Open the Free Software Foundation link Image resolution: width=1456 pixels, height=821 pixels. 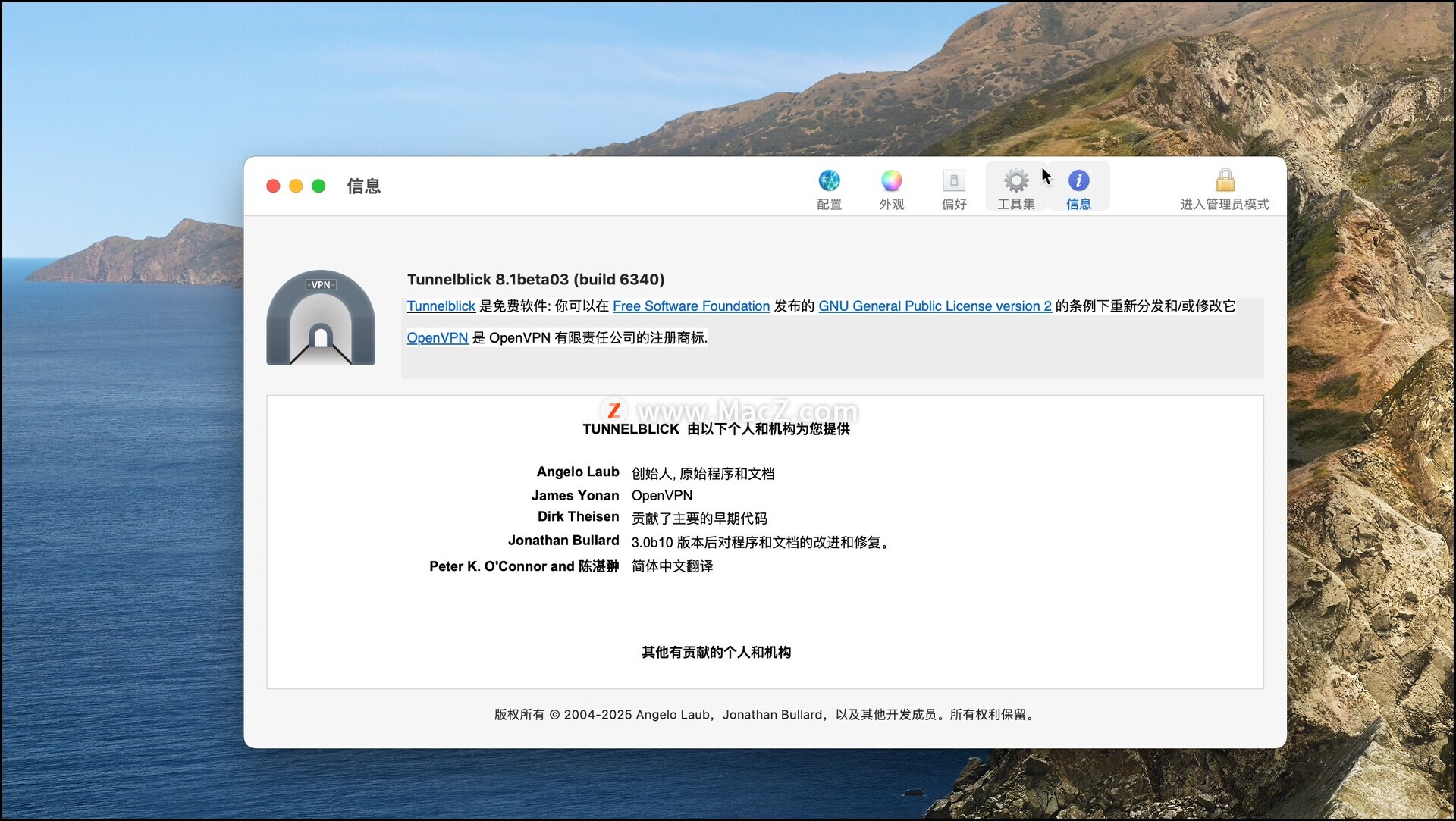691,306
